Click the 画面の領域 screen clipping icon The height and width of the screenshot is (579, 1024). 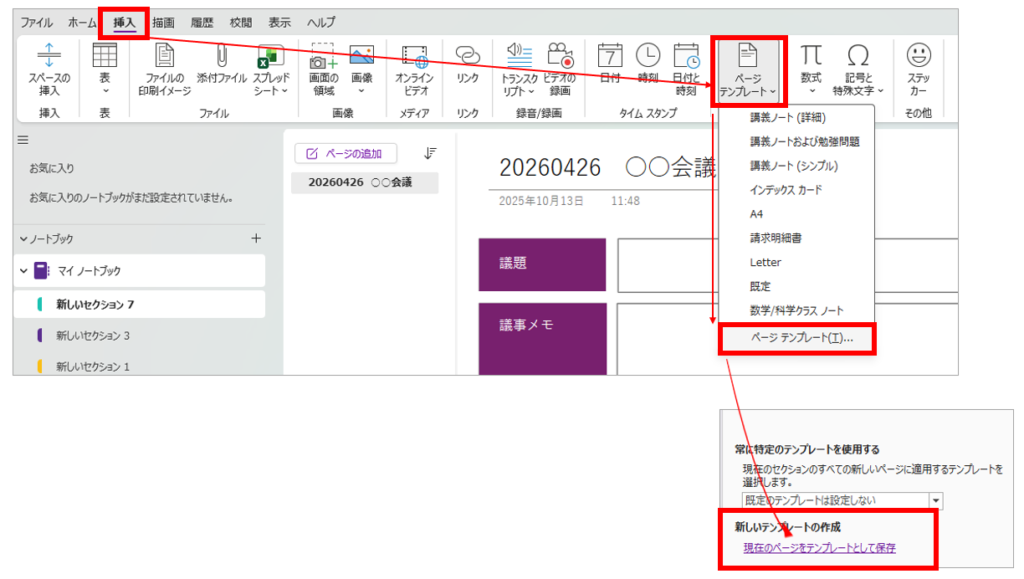click(x=323, y=58)
